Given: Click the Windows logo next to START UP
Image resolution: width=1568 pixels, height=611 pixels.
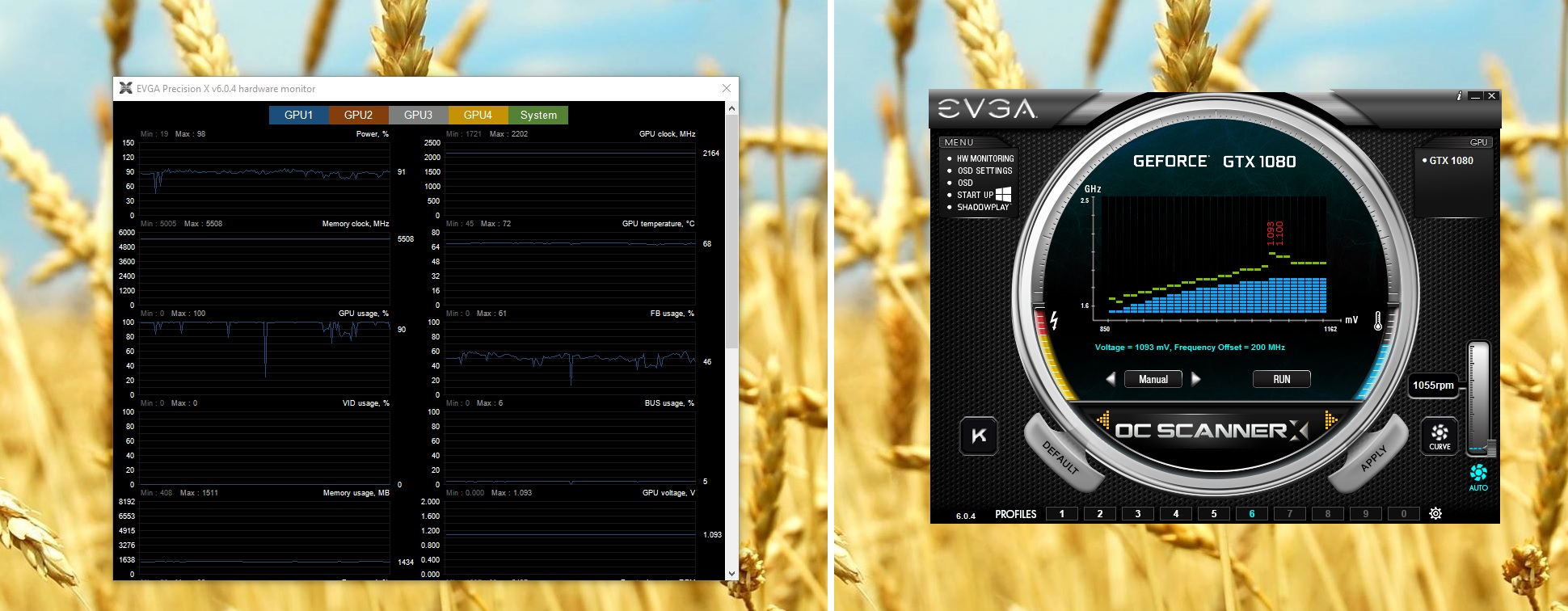Looking at the screenshot, I should click(1003, 194).
